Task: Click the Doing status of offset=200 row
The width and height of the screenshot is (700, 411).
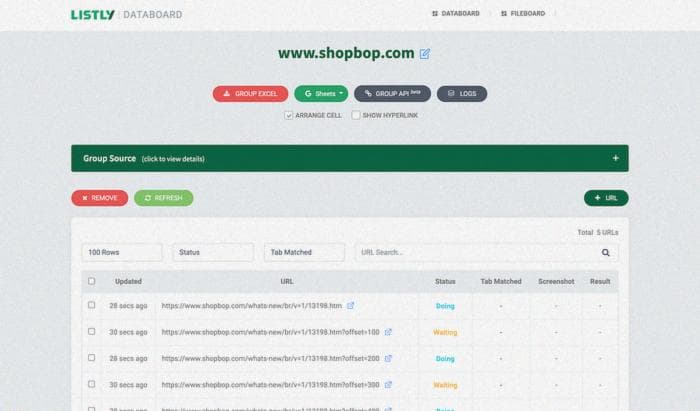Action: pos(445,359)
